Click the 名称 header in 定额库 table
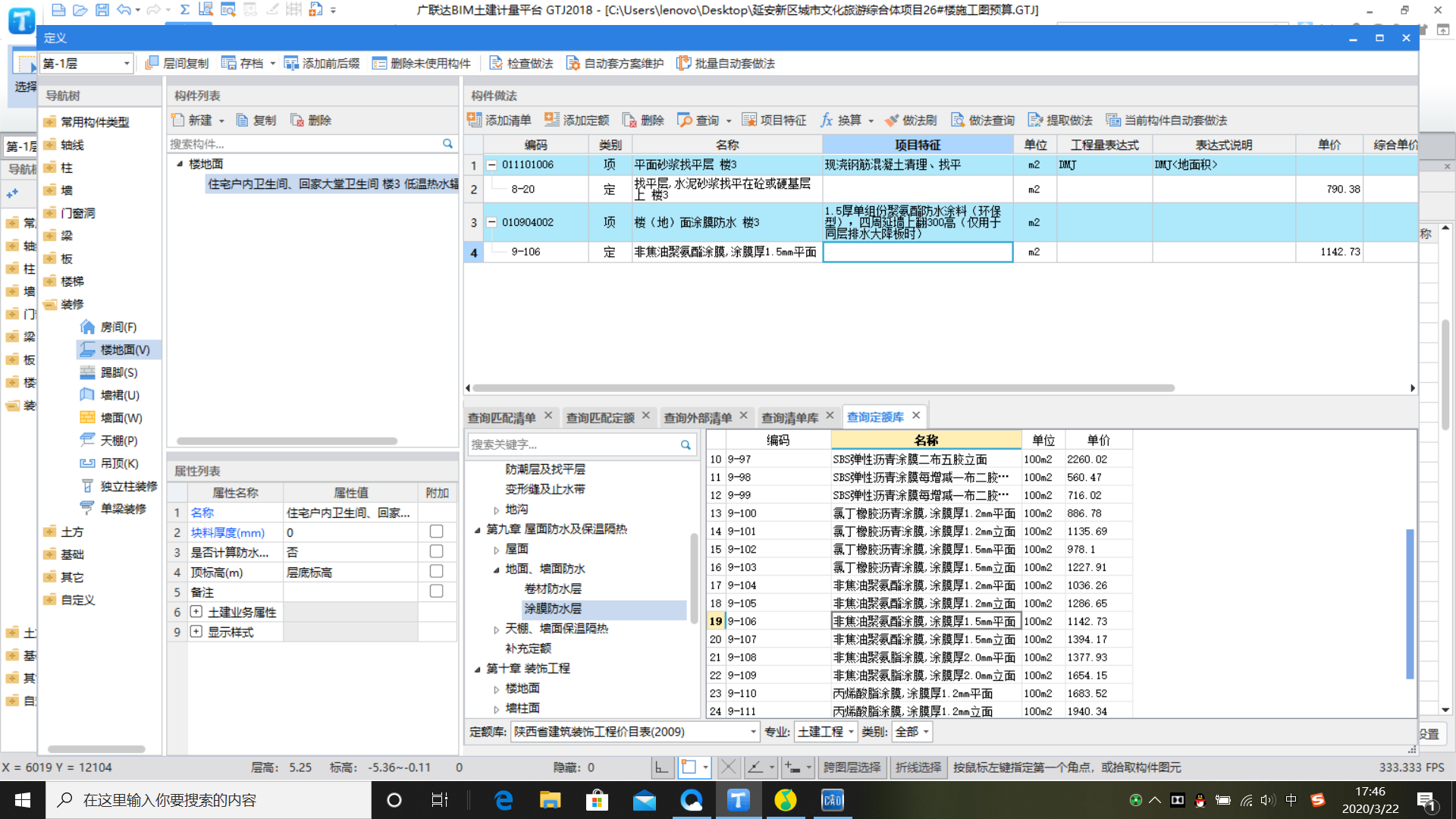The image size is (1456, 819). pyautogui.click(x=926, y=440)
